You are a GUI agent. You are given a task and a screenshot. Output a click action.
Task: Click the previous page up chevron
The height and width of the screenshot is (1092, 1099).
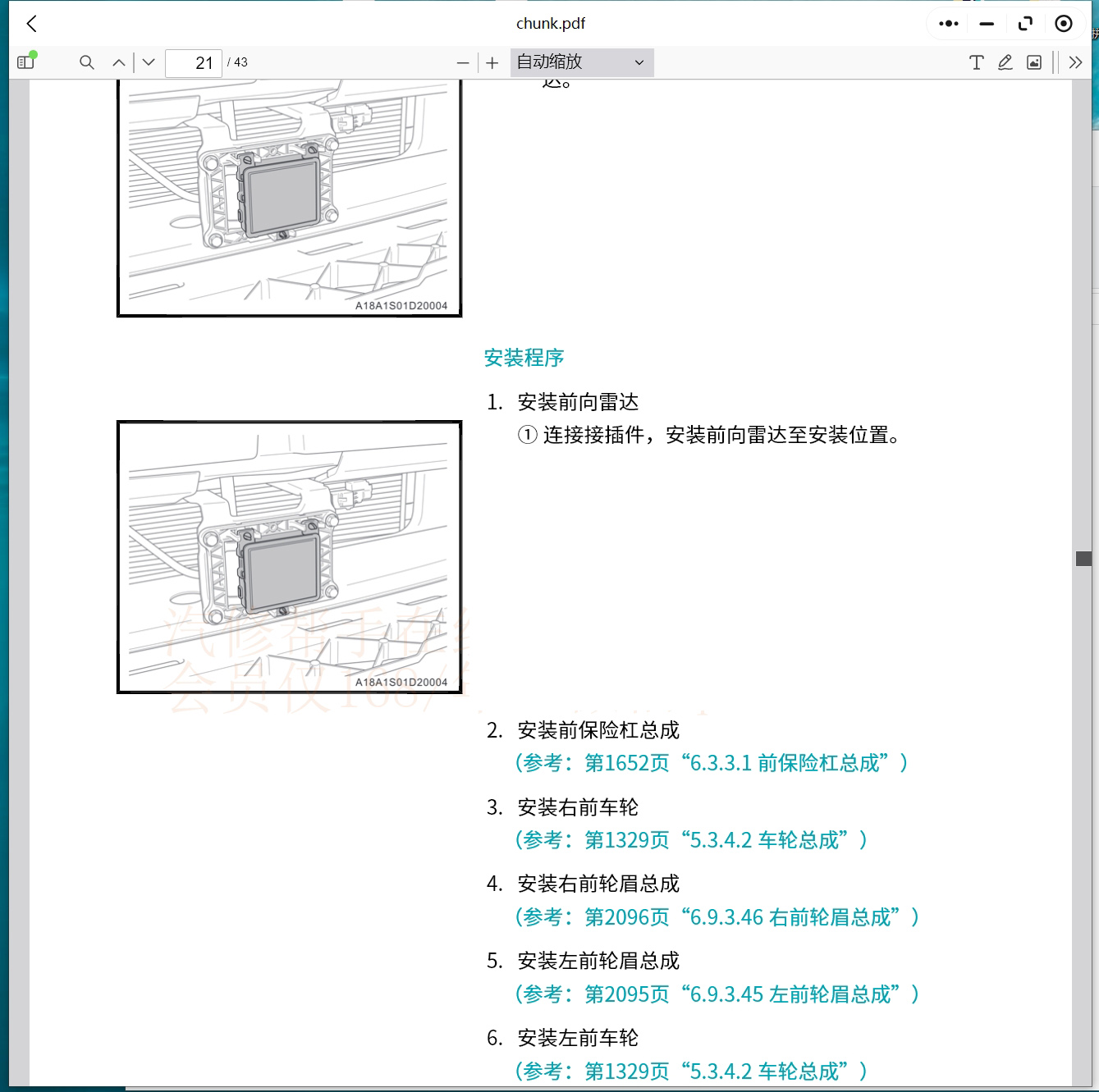click(x=118, y=62)
